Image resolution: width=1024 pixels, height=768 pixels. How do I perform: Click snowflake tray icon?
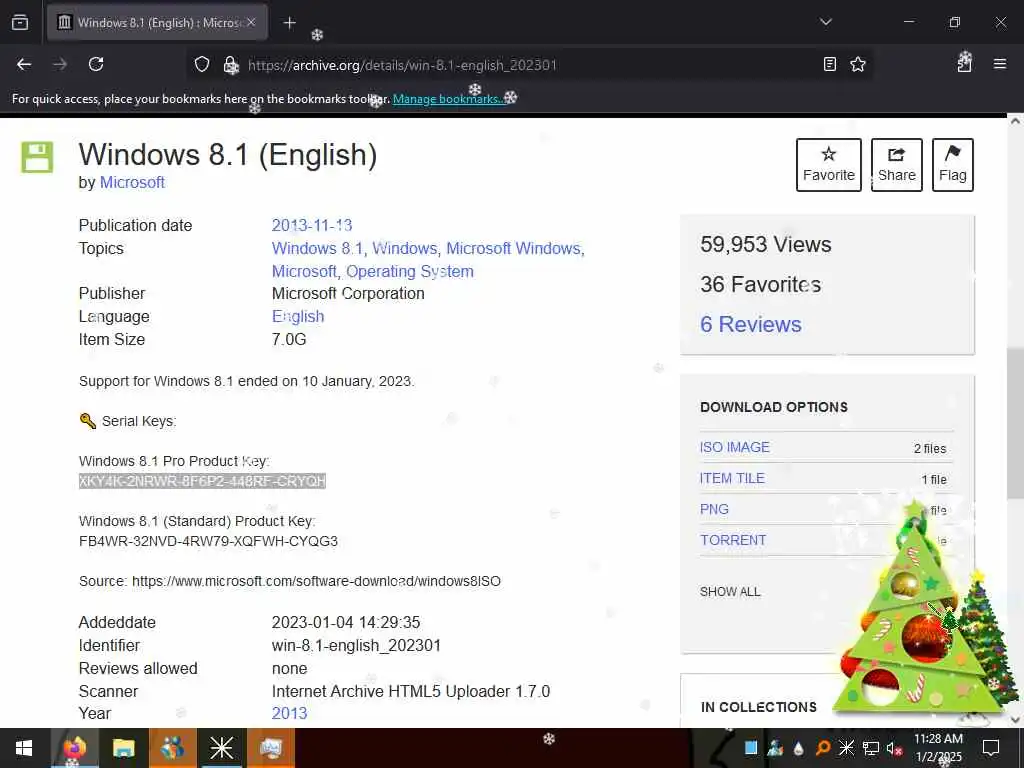pos(846,748)
